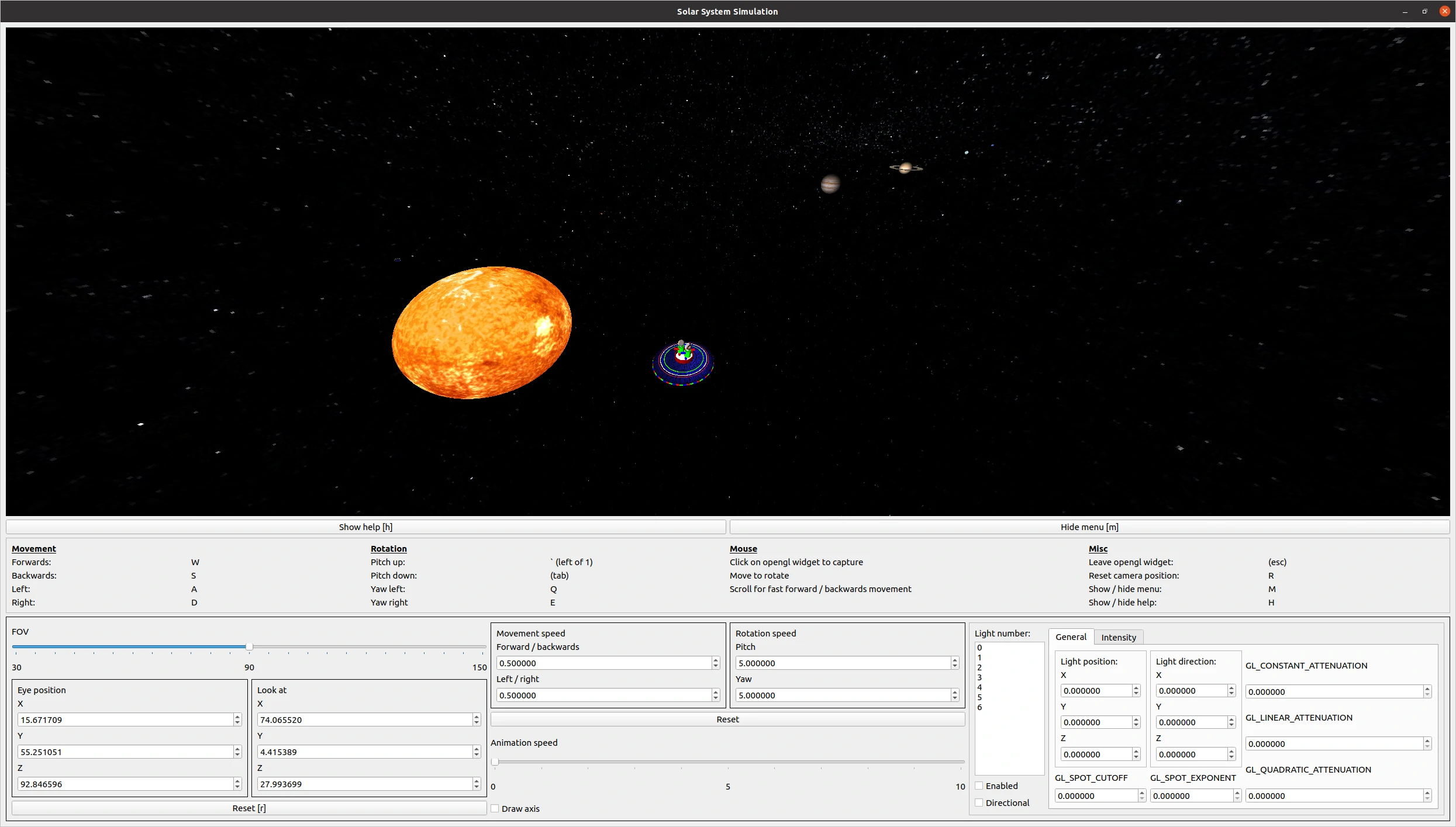Switch to the Intensity tab
Image resolution: width=1456 pixels, height=827 pixels.
(x=1118, y=637)
